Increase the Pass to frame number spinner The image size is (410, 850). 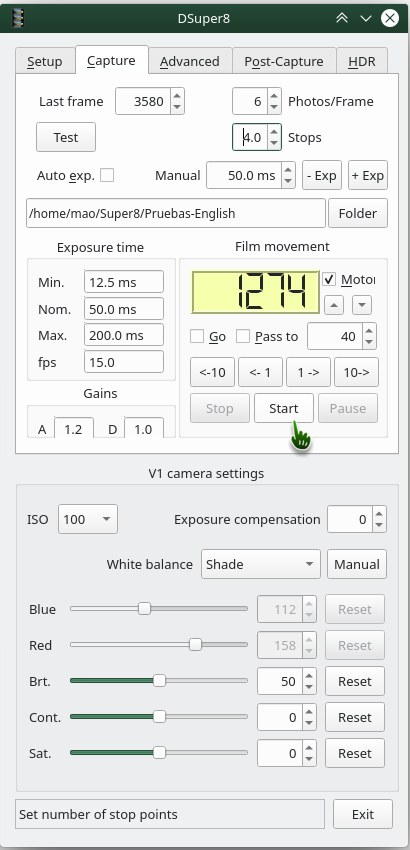pyautogui.click(x=369, y=331)
